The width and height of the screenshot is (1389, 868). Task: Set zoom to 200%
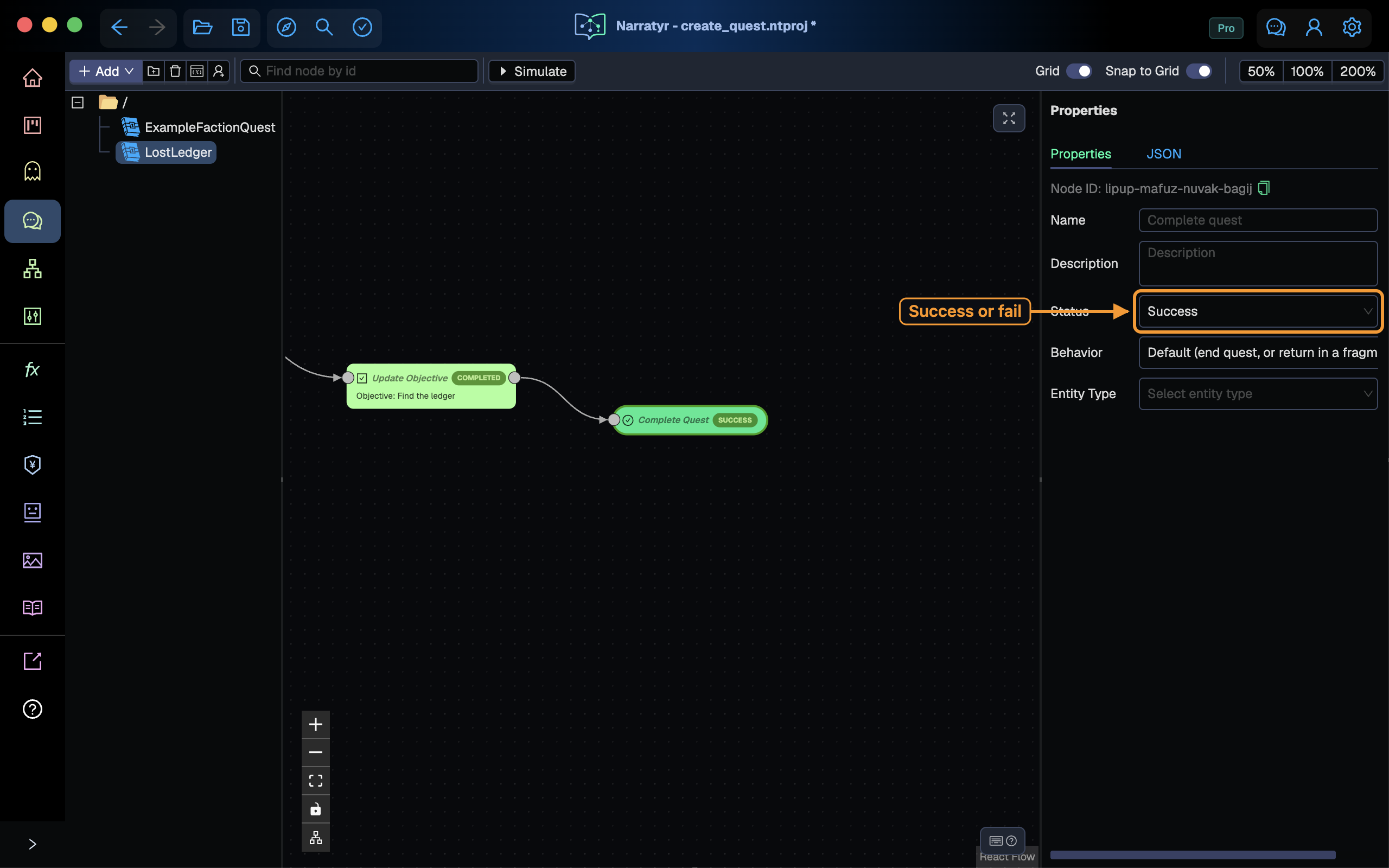click(1358, 71)
